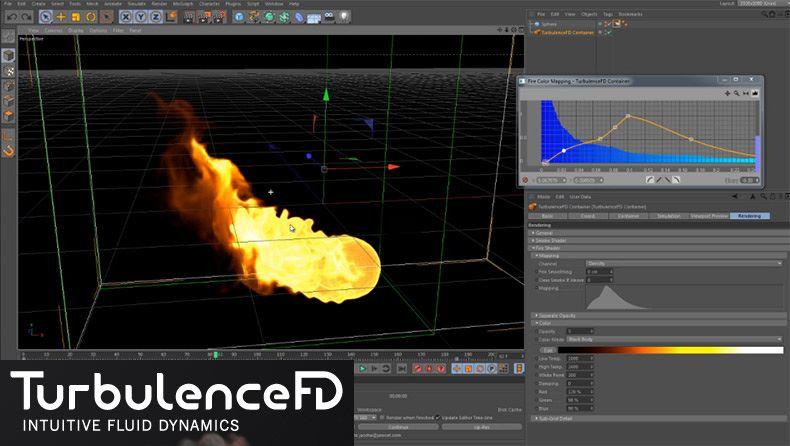Click the light bulb icon
790x446 pixels.
[x=344, y=17]
